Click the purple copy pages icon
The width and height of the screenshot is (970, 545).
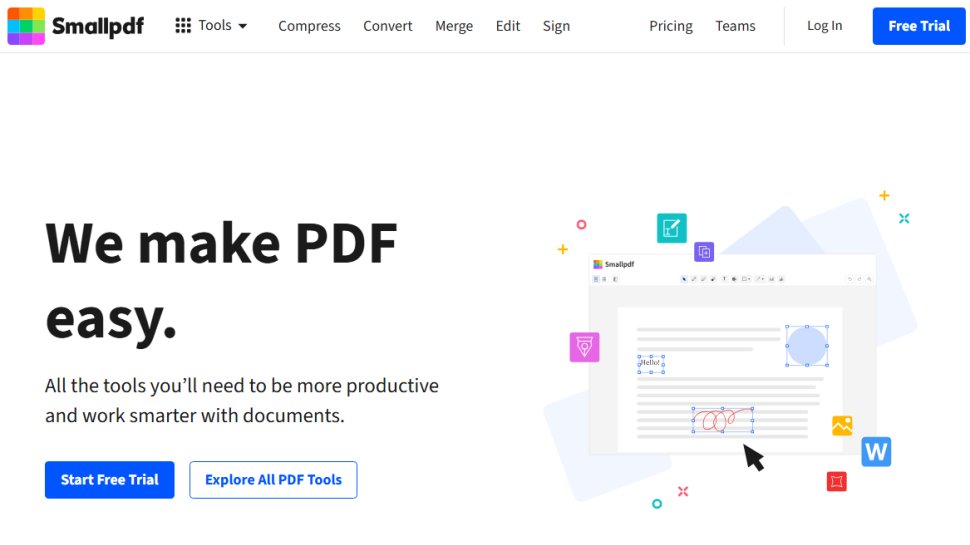[x=704, y=252]
